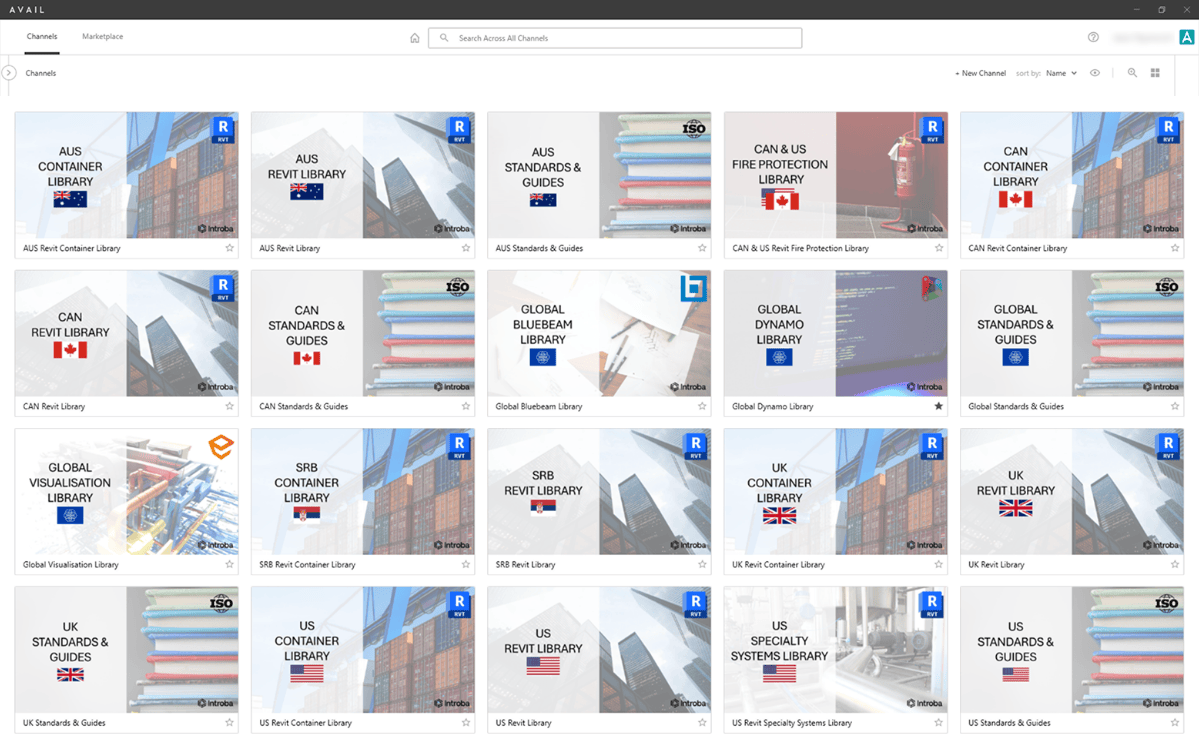This screenshot has width=1199, height=748.
Task: Select the 'UK Standards & Guides' caption
Action: pyautogui.click(x=64, y=723)
